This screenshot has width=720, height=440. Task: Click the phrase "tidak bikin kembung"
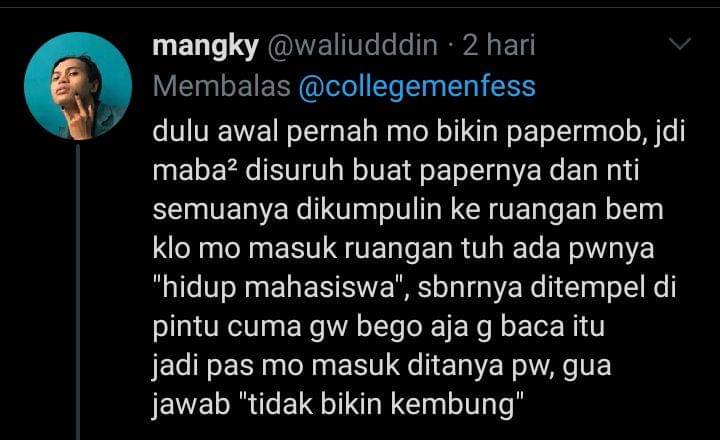point(382,405)
